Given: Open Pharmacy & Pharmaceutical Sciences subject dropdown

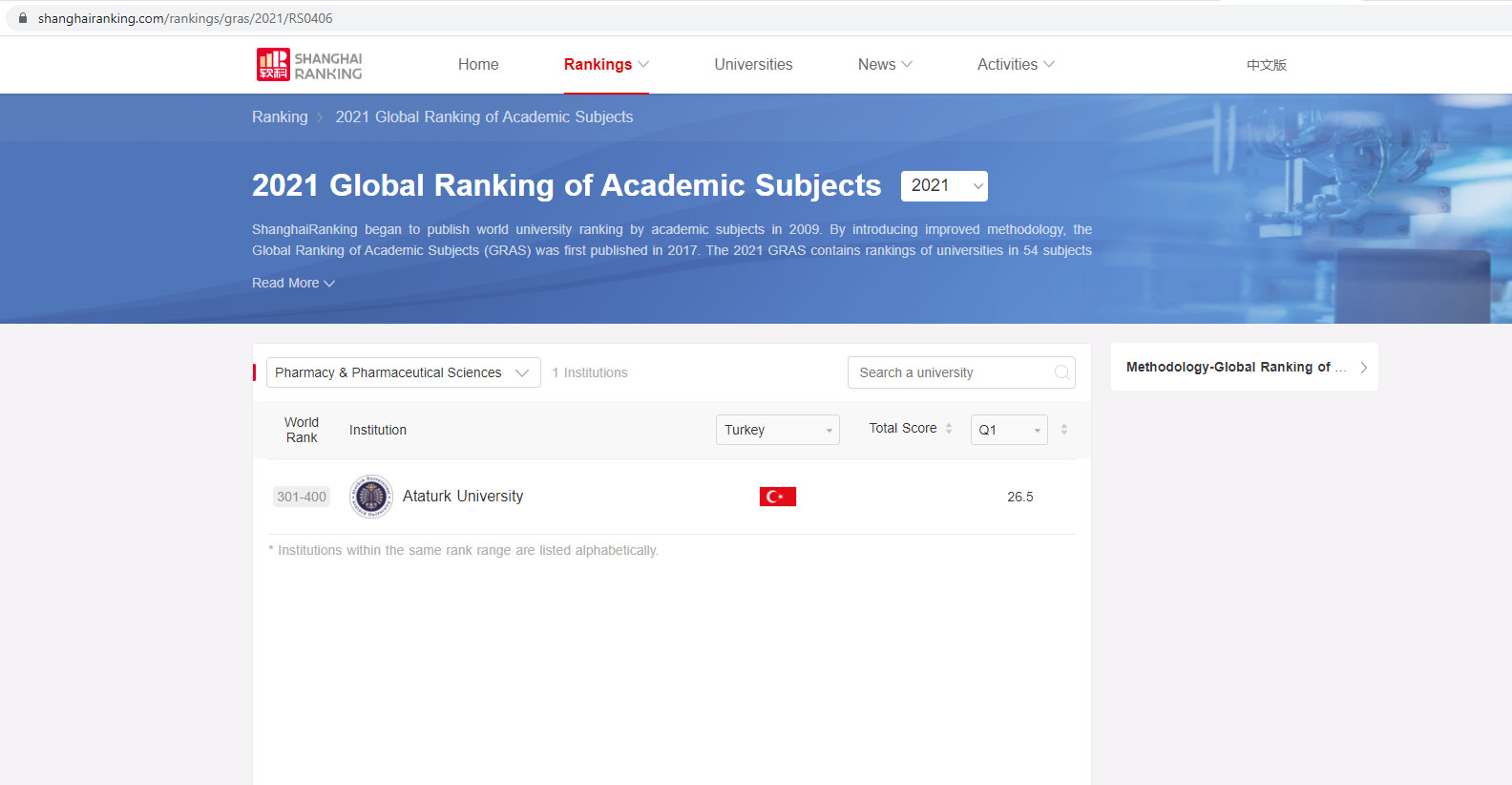Looking at the screenshot, I should coord(403,372).
